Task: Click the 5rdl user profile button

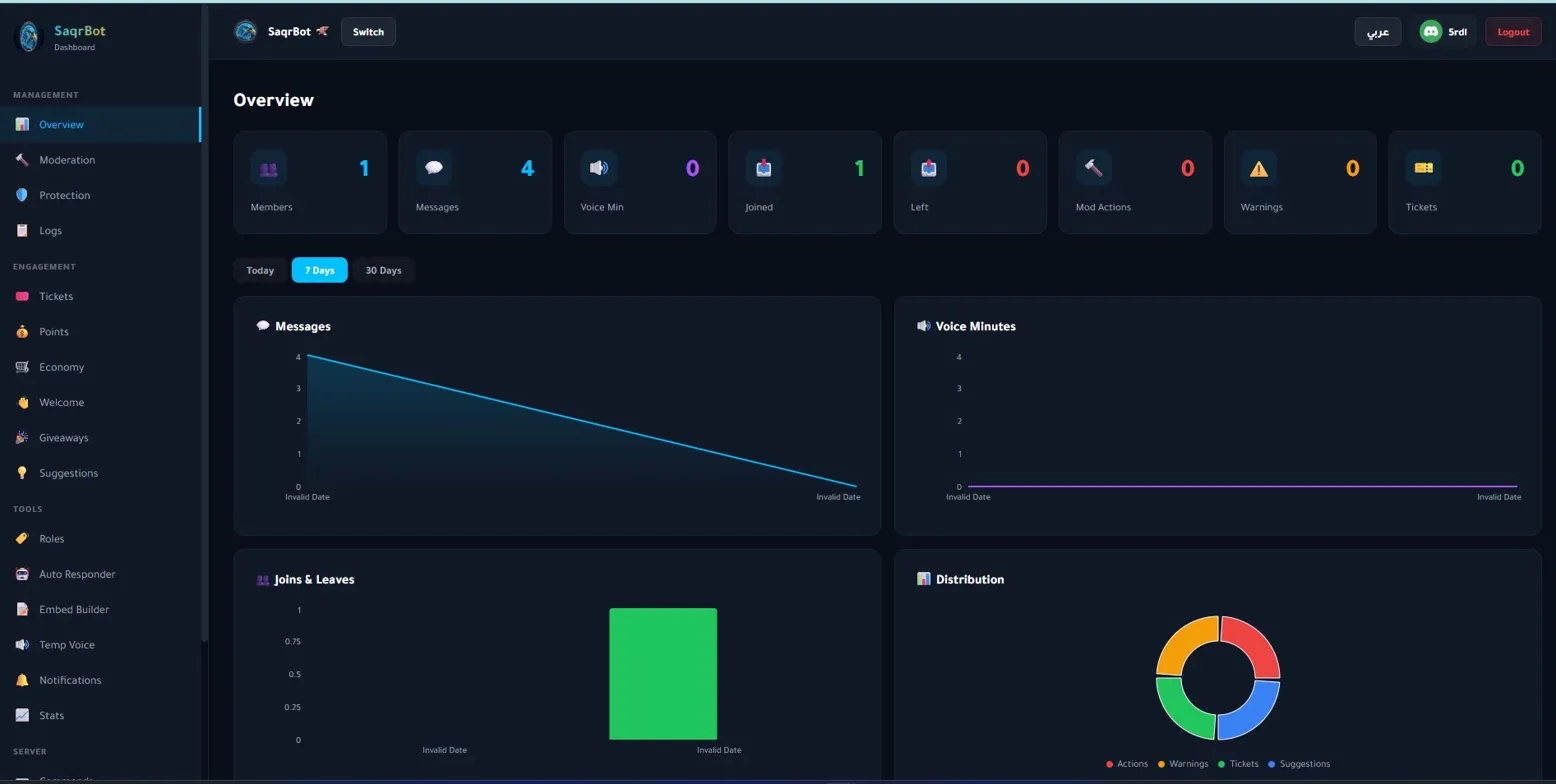Action: [1444, 32]
